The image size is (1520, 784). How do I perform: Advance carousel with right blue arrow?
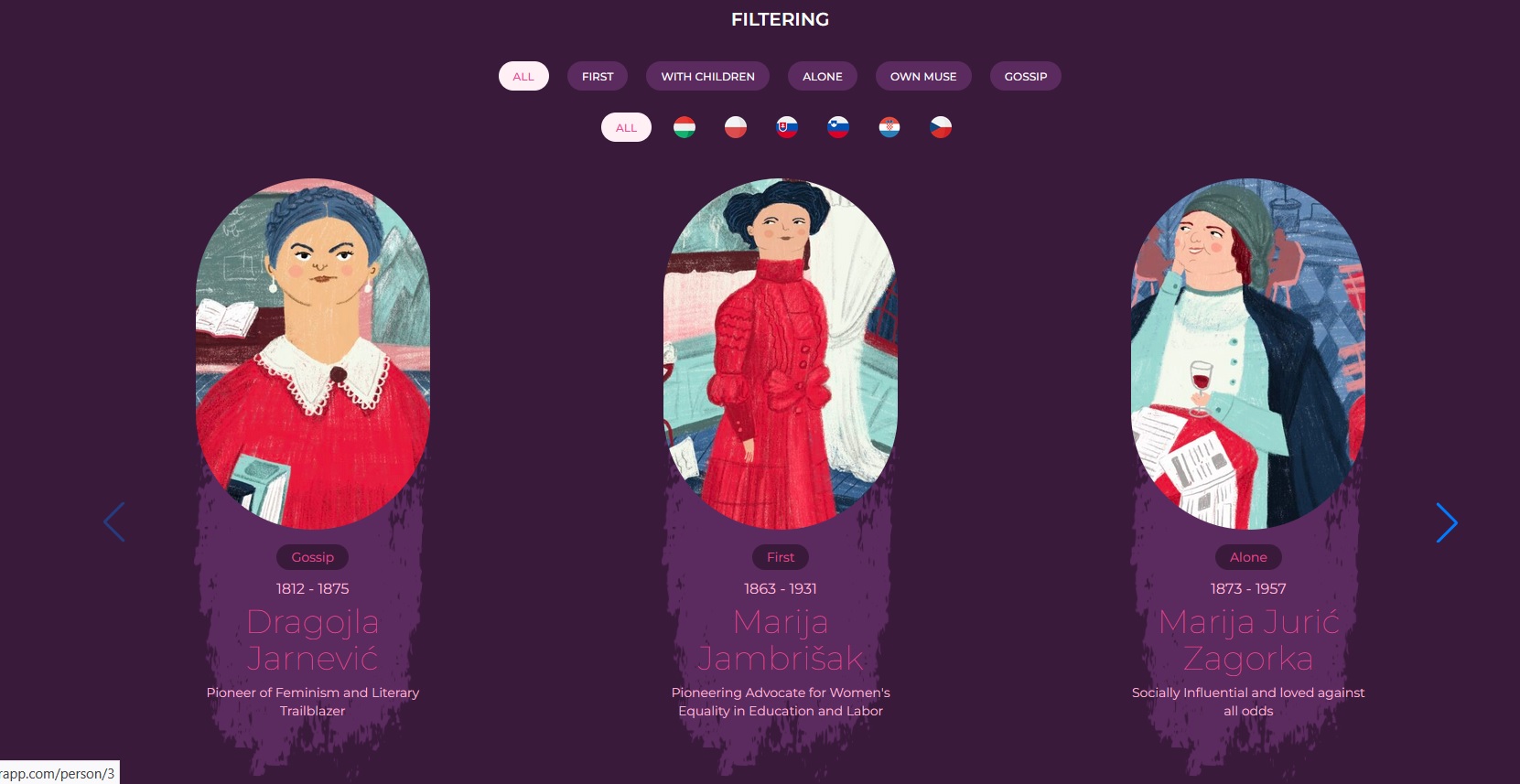pyautogui.click(x=1446, y=522)
